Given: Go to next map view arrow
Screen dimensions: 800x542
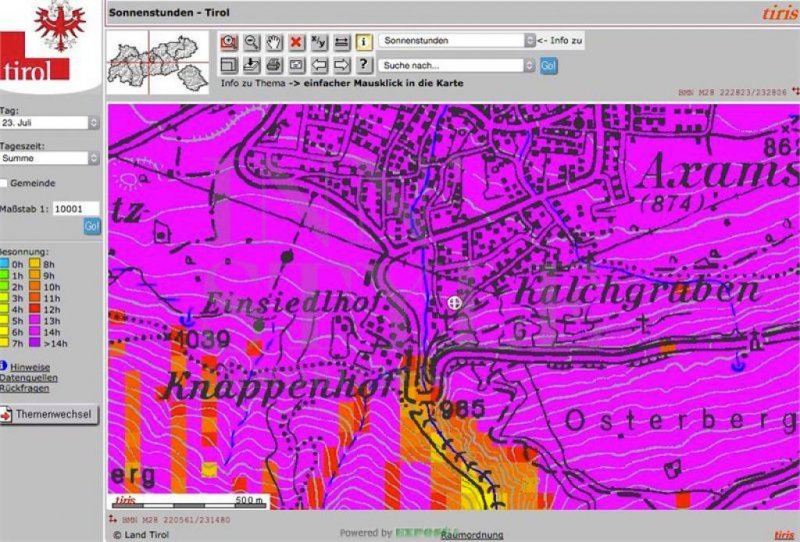Looking at the screenshot, I should [342, 65].
